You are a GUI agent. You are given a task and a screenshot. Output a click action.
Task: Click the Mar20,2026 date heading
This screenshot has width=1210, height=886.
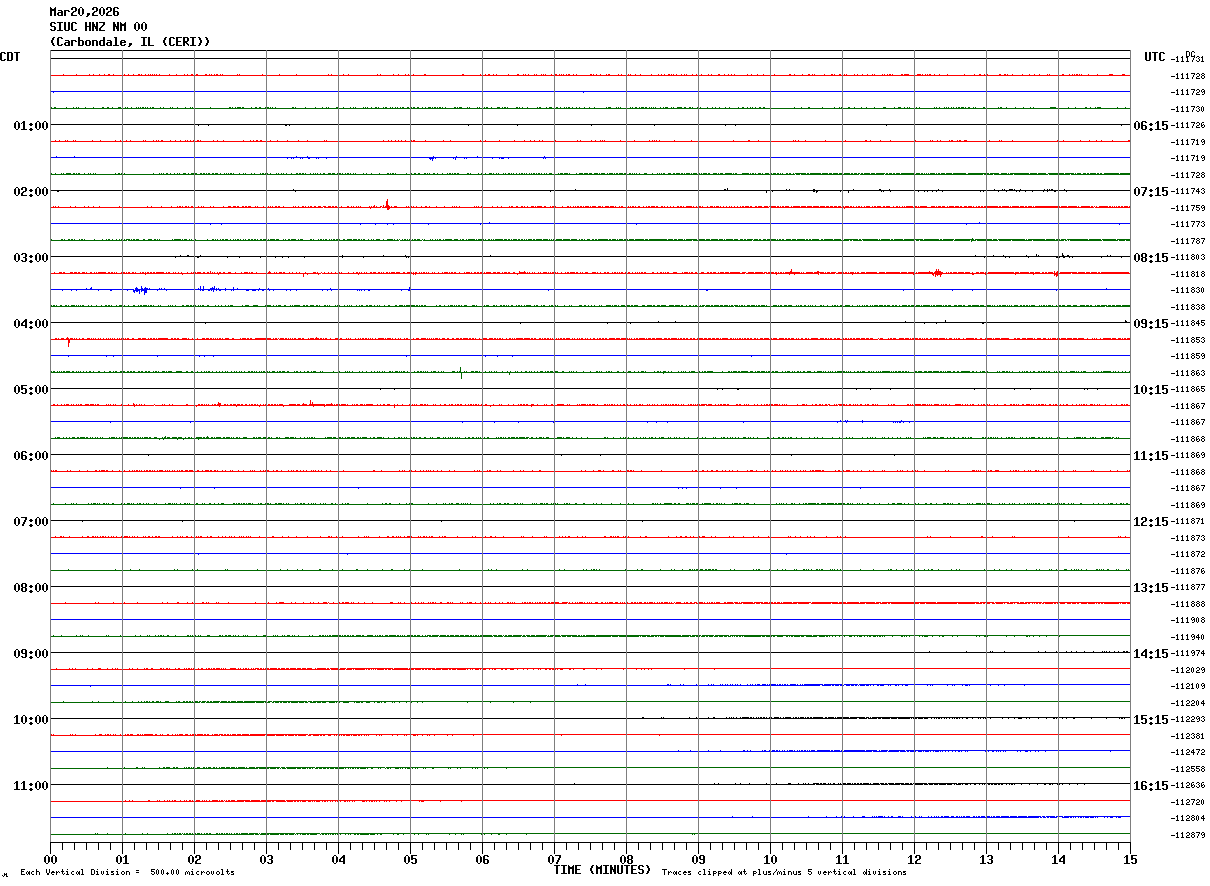[x=84, y=12]
